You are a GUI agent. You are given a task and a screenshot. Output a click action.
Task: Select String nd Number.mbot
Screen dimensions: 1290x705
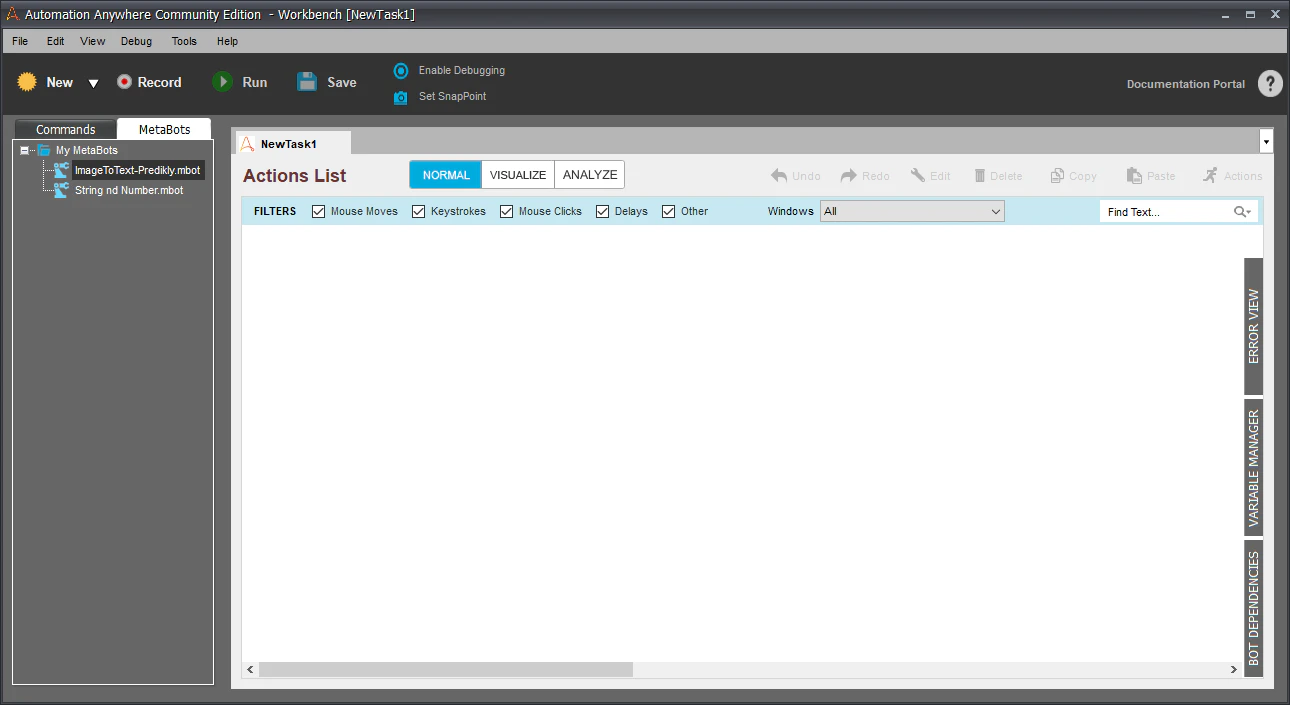[129, 190]
